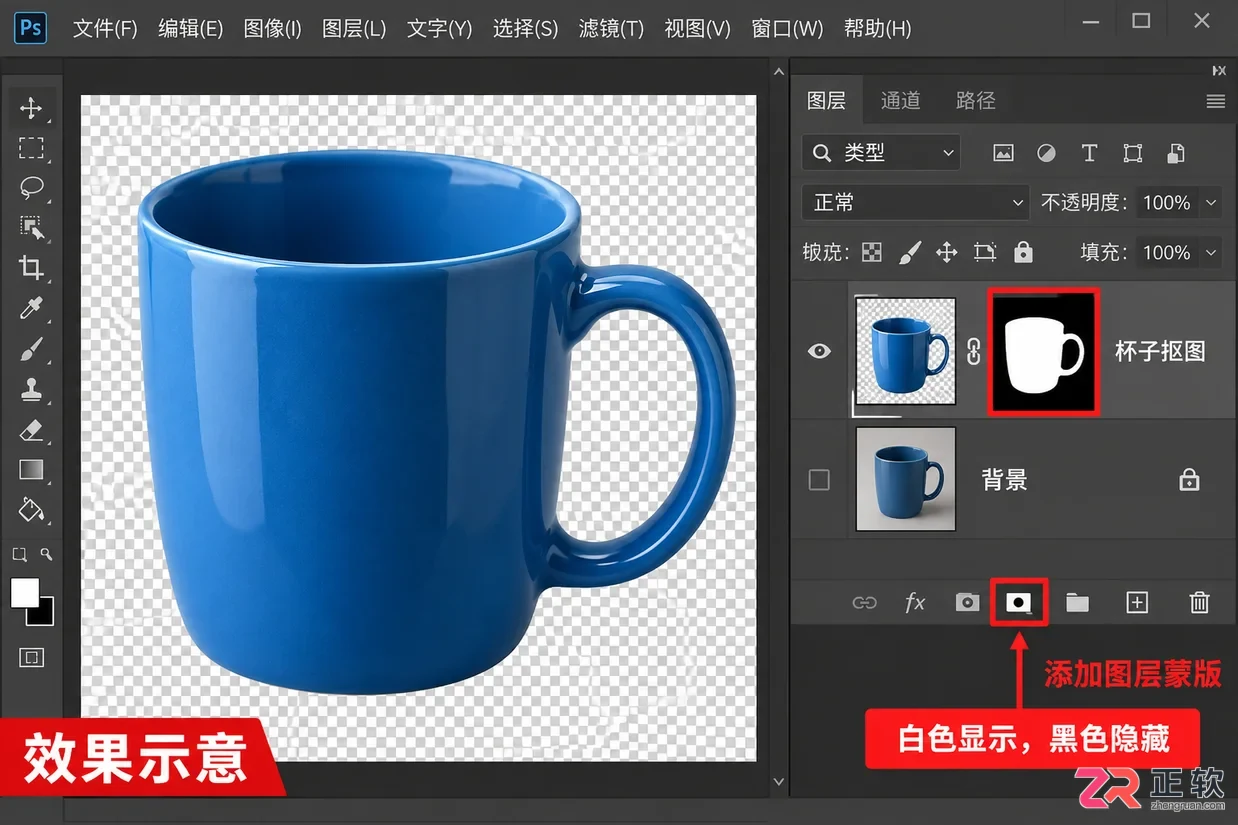Click the Photoshop Ps logo
Image resolution: width=1238 pixels, height=825 pixels.
point(31,27)
